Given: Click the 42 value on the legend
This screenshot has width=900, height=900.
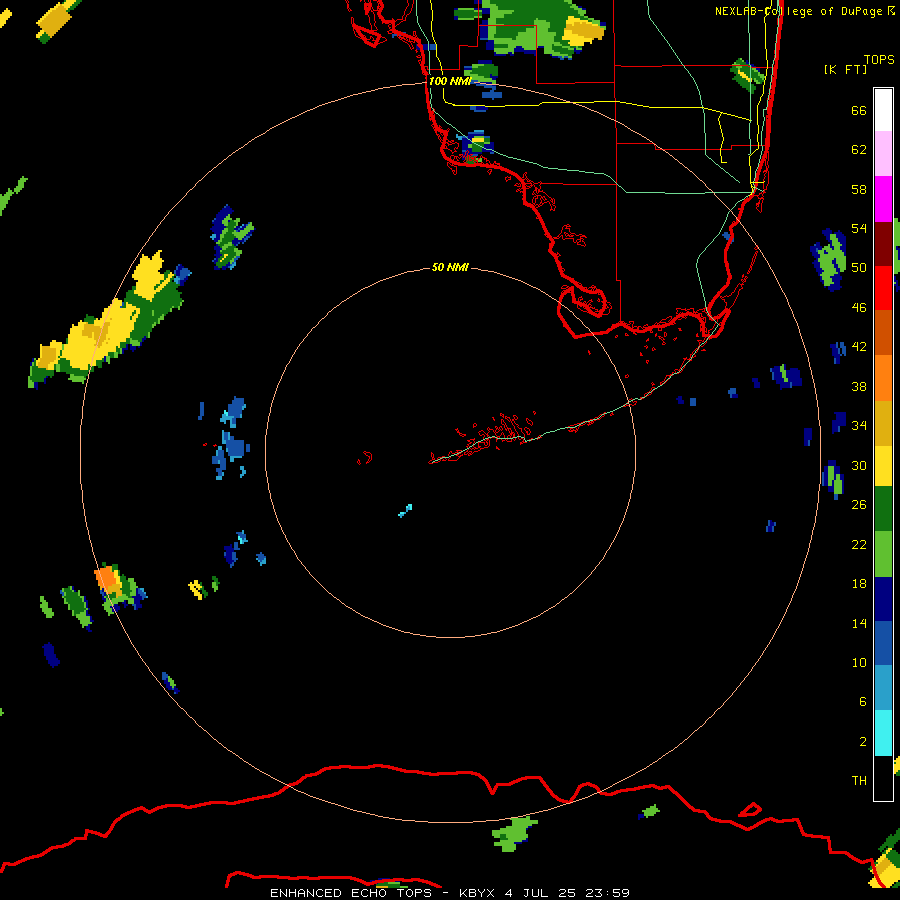Looking at the screenshot, I should [859, 347].
